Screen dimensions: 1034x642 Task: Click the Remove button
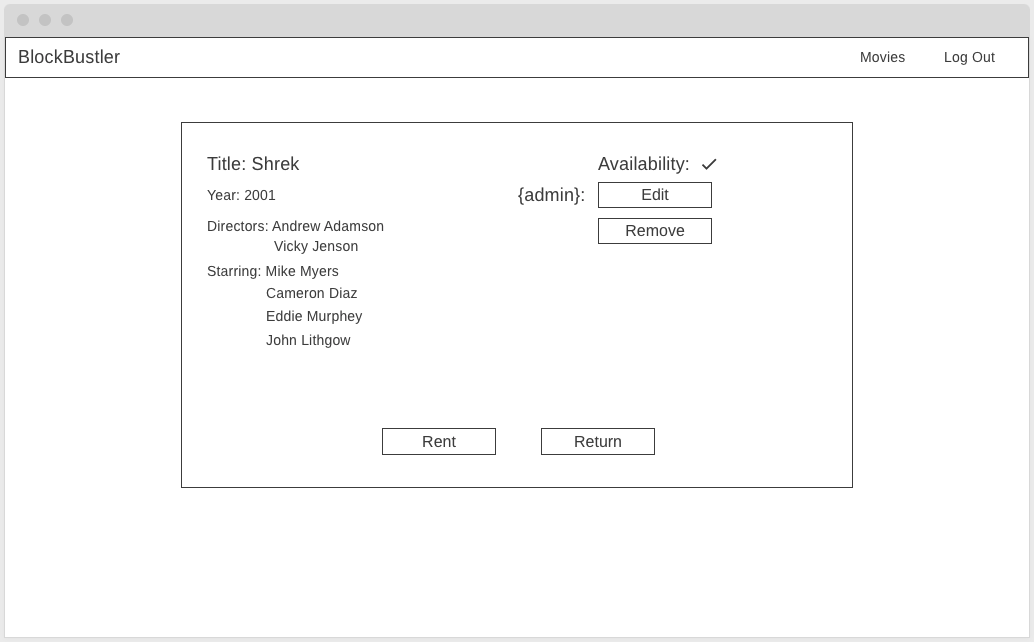click(655, 231)
